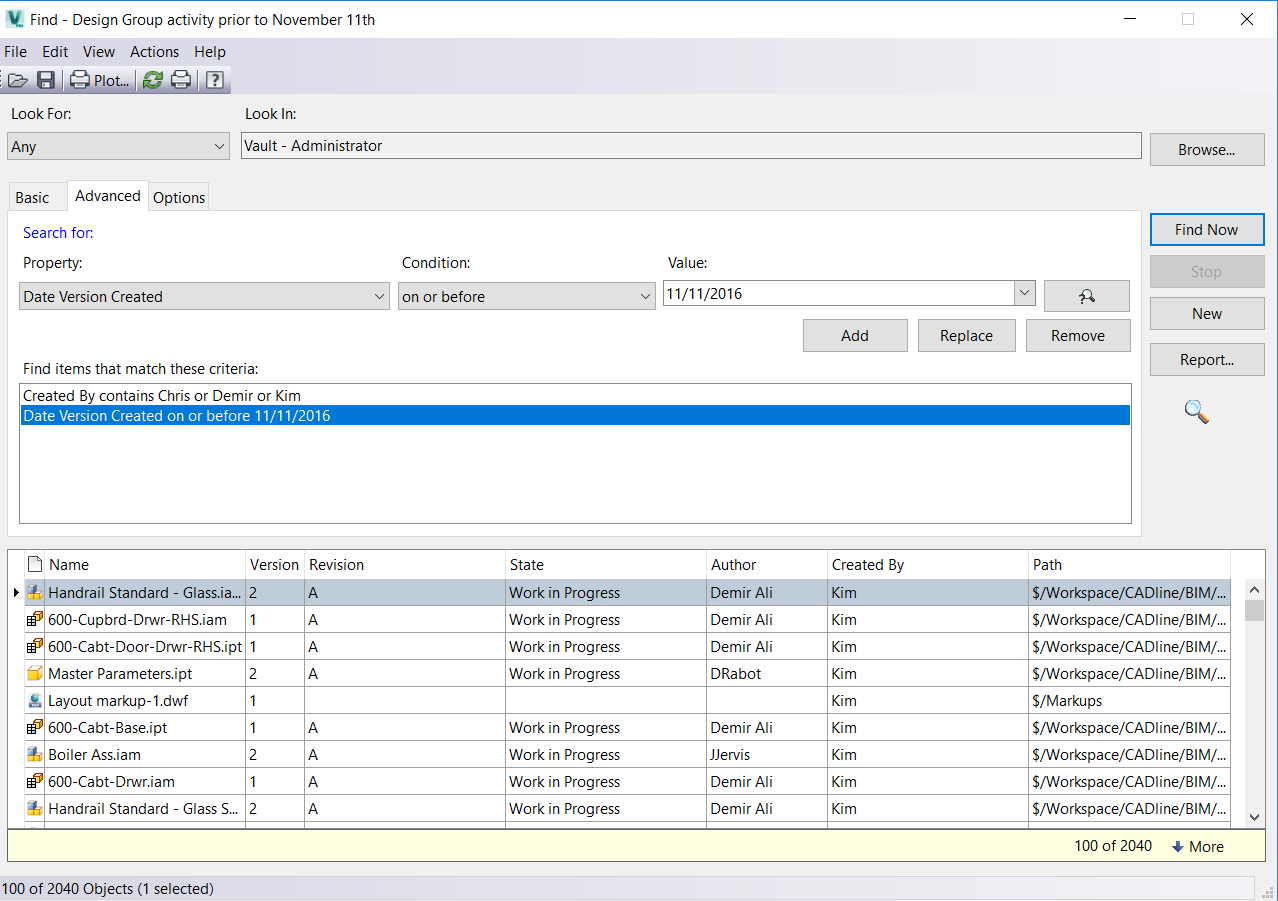Click the results scrollbar up arrow
Screen dimensions: 1278x901
pyautogui.click(x=1254, y=589)
